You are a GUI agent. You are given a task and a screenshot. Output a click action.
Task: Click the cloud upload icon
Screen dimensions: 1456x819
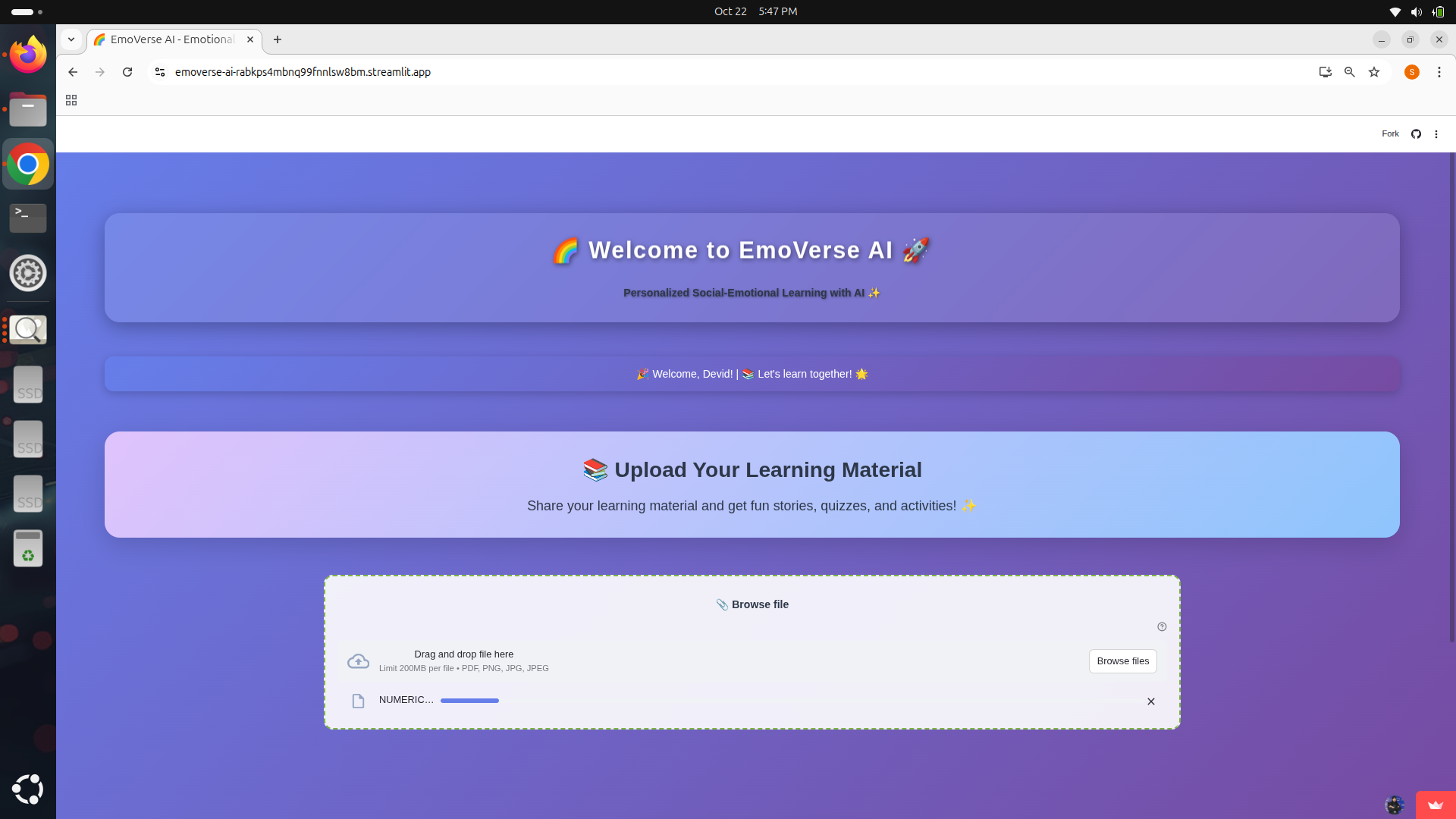(x=358, y=661)
